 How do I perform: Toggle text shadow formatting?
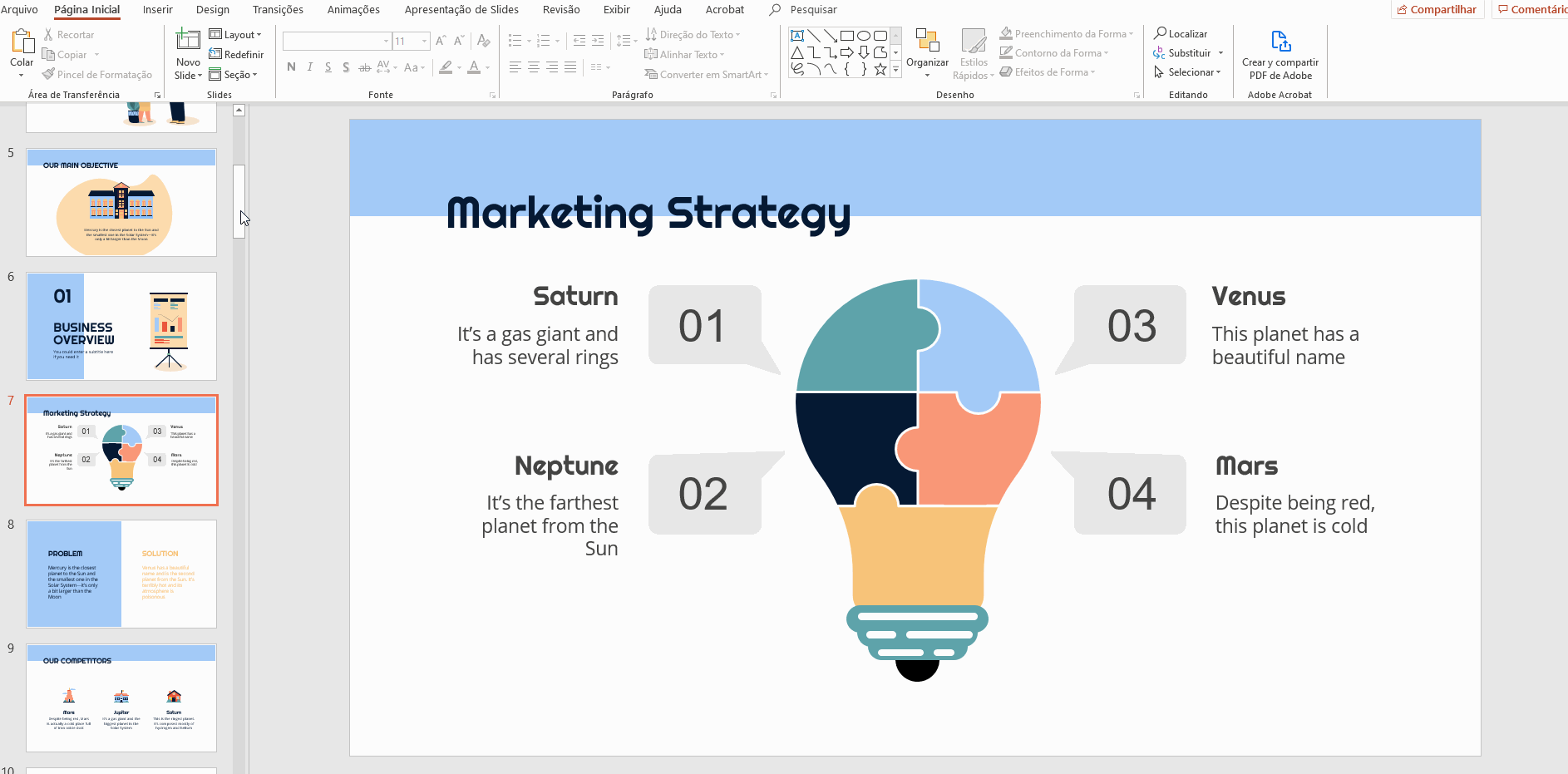(346, 67)
